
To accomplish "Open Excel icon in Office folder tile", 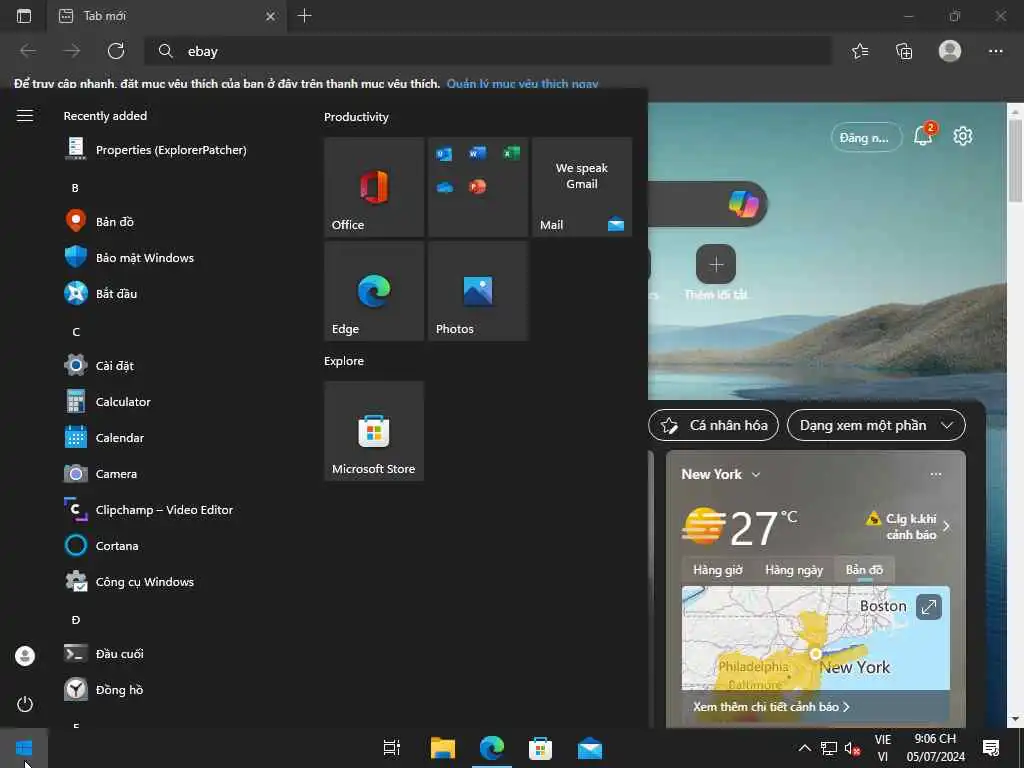I will click(511, 154).
